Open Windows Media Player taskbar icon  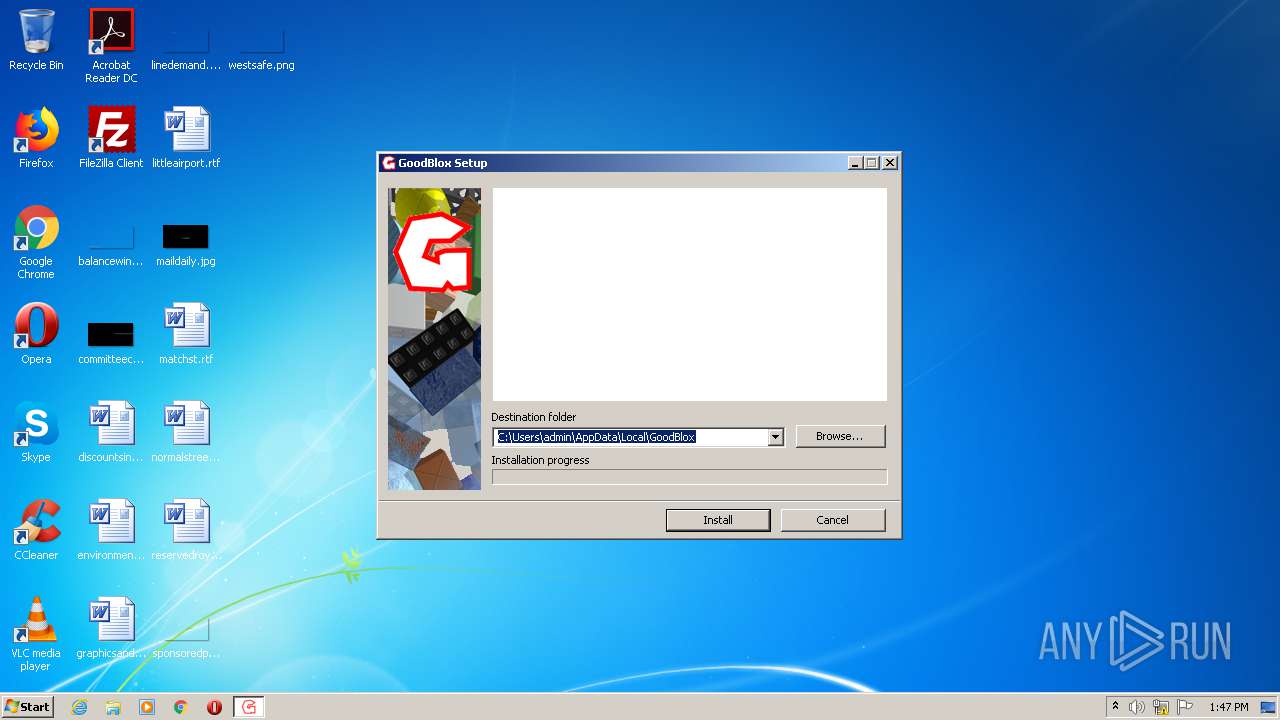[x=147, y=707]
